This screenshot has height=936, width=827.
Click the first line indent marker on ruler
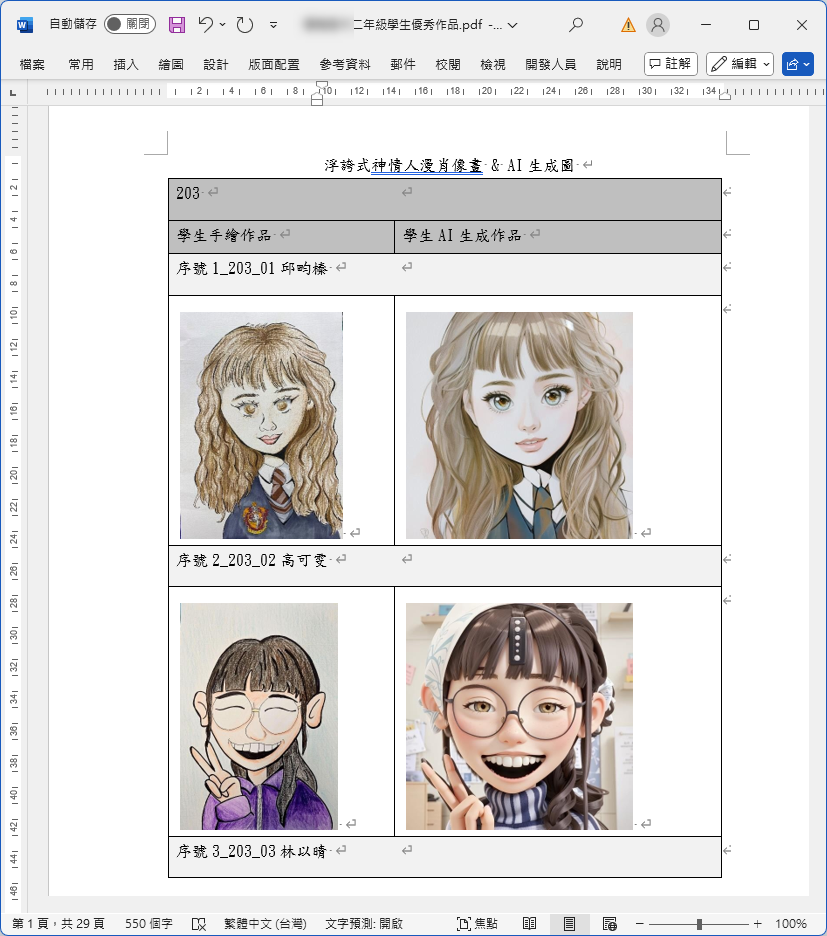[x=321, y=85]
